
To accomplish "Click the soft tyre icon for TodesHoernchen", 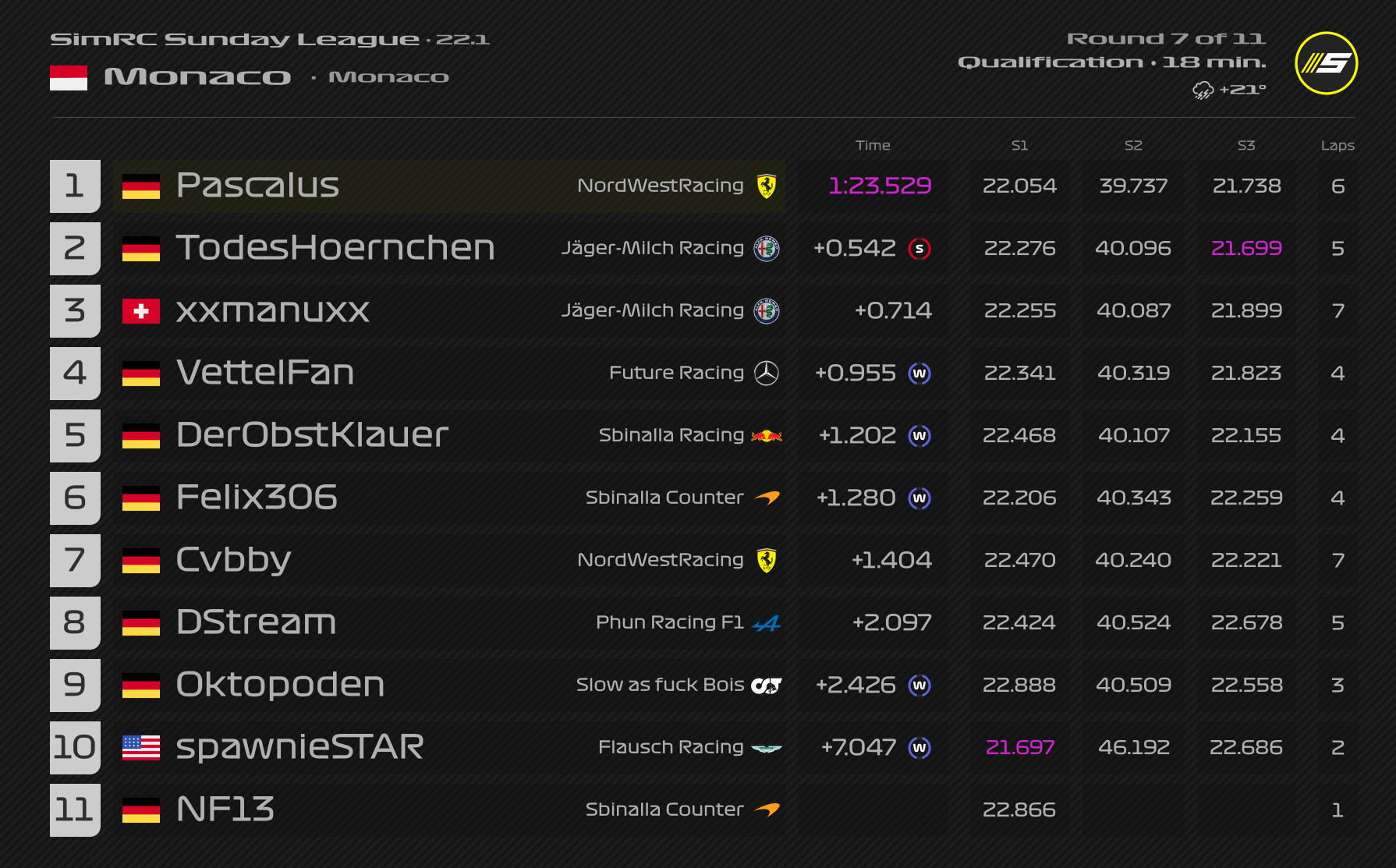I will [x=919, y=249].
